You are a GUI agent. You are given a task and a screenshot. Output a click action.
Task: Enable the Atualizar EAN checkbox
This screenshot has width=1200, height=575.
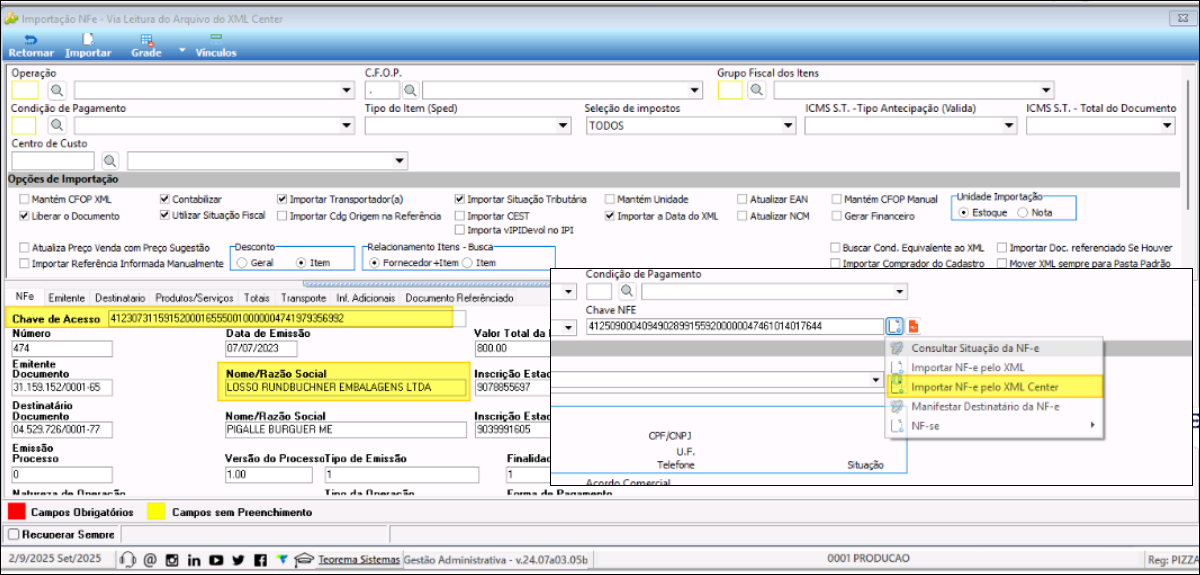tap(742, 200)
